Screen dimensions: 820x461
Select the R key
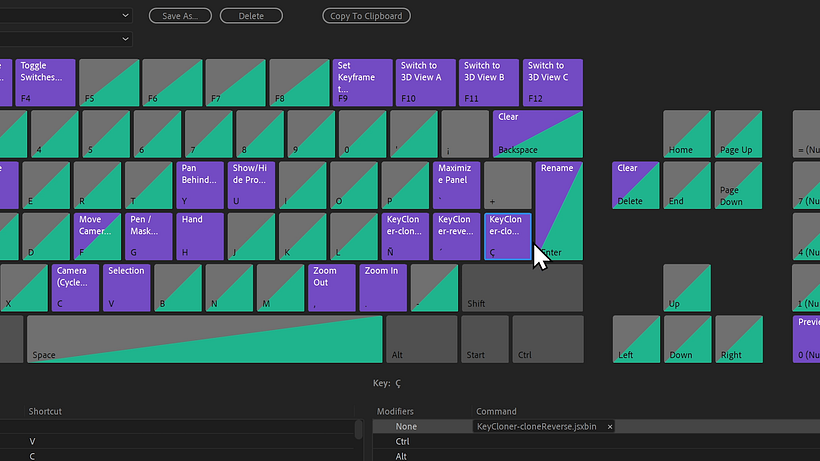[x=97, y=185]
